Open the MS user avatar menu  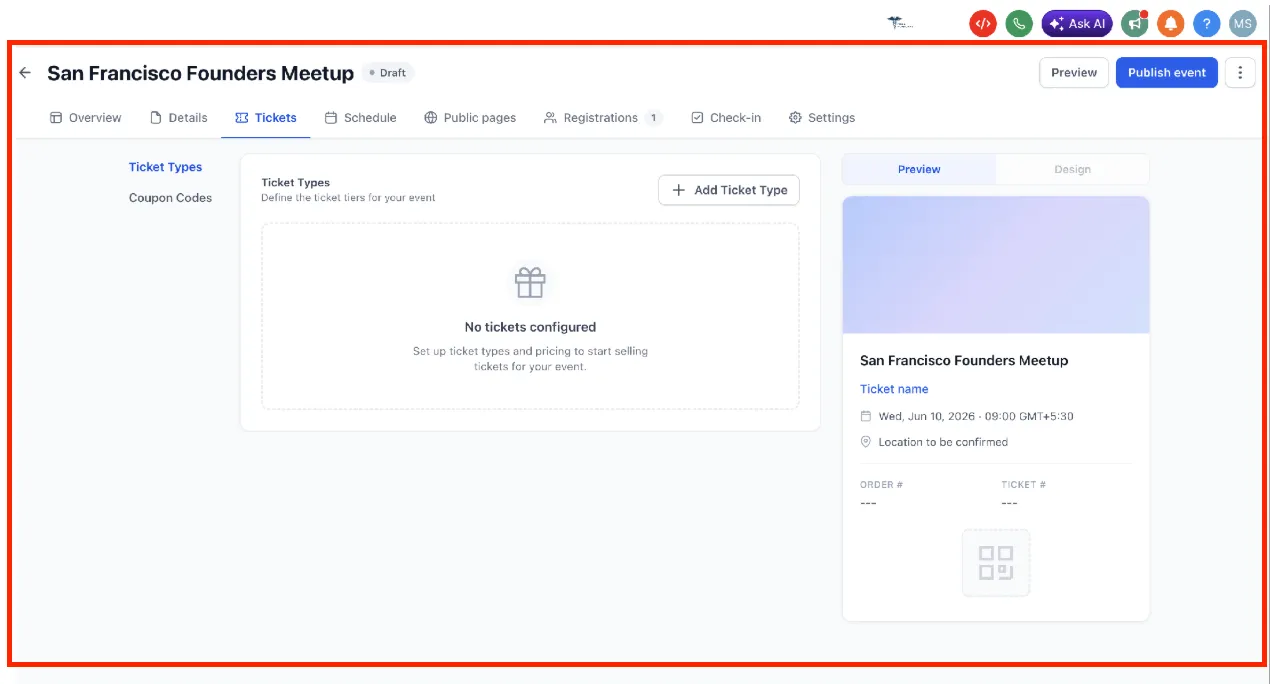(1243, 24)
